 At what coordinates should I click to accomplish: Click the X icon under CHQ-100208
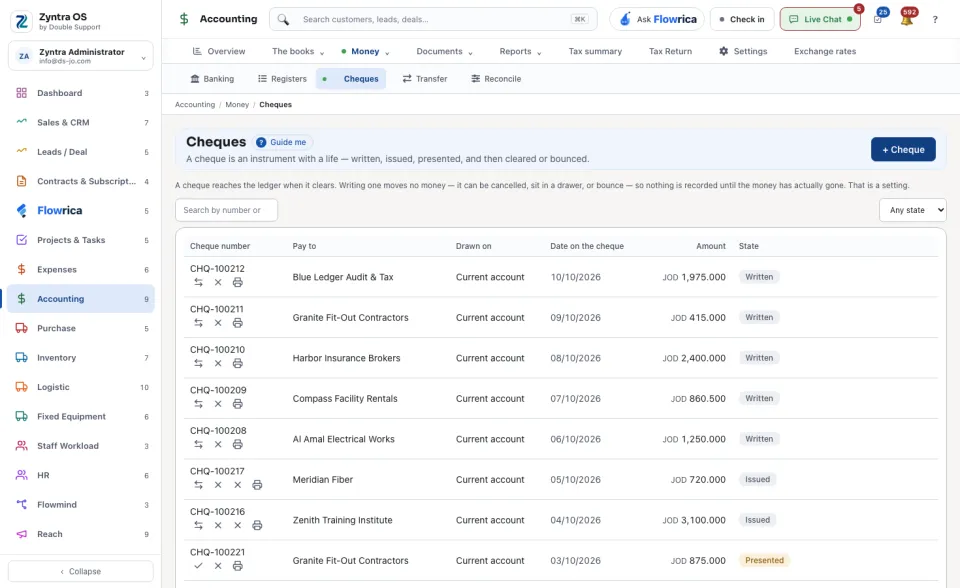tap(218, 444)
